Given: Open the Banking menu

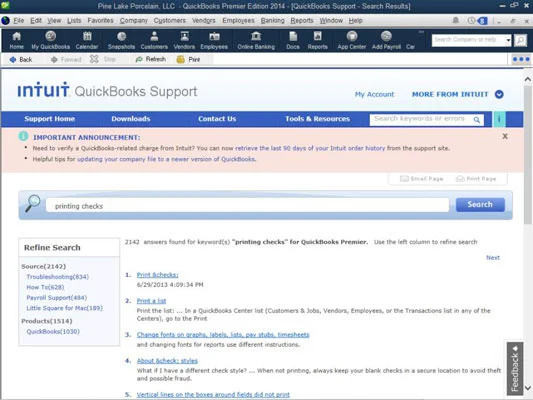Looking at the screenshot, I should point(273,20).
